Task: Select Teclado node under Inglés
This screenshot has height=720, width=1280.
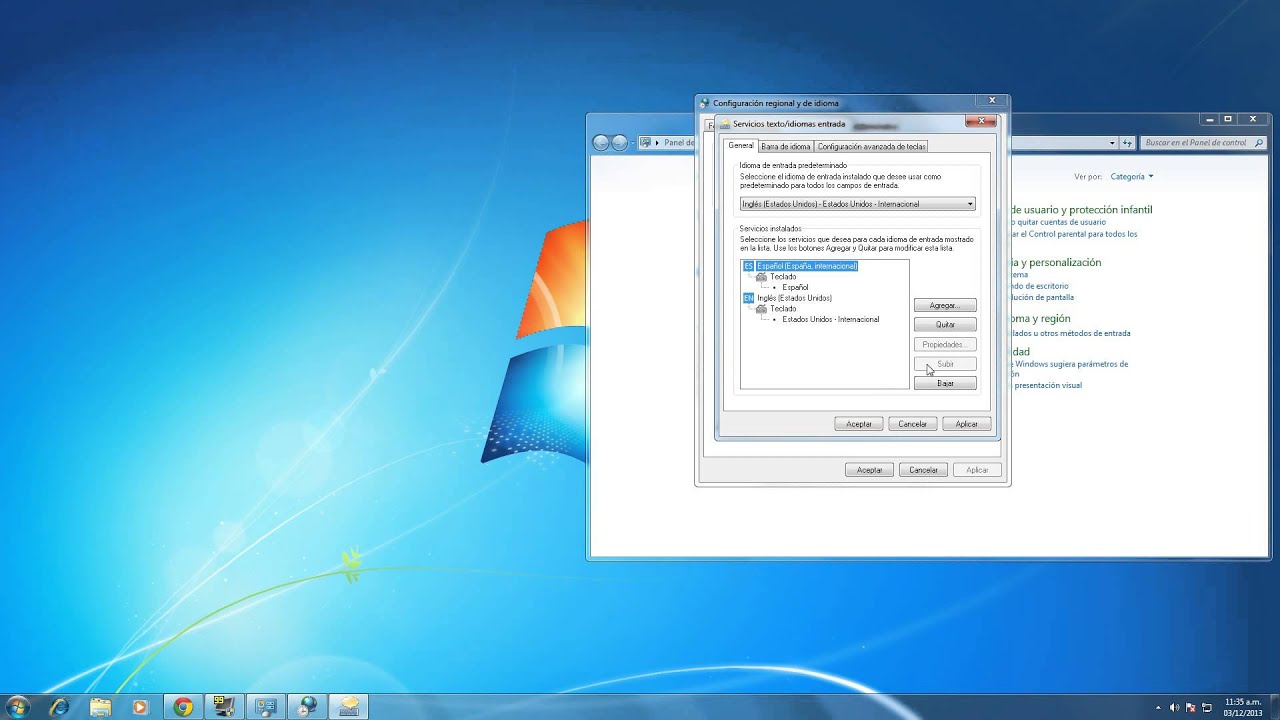Action: pos(783,308)
